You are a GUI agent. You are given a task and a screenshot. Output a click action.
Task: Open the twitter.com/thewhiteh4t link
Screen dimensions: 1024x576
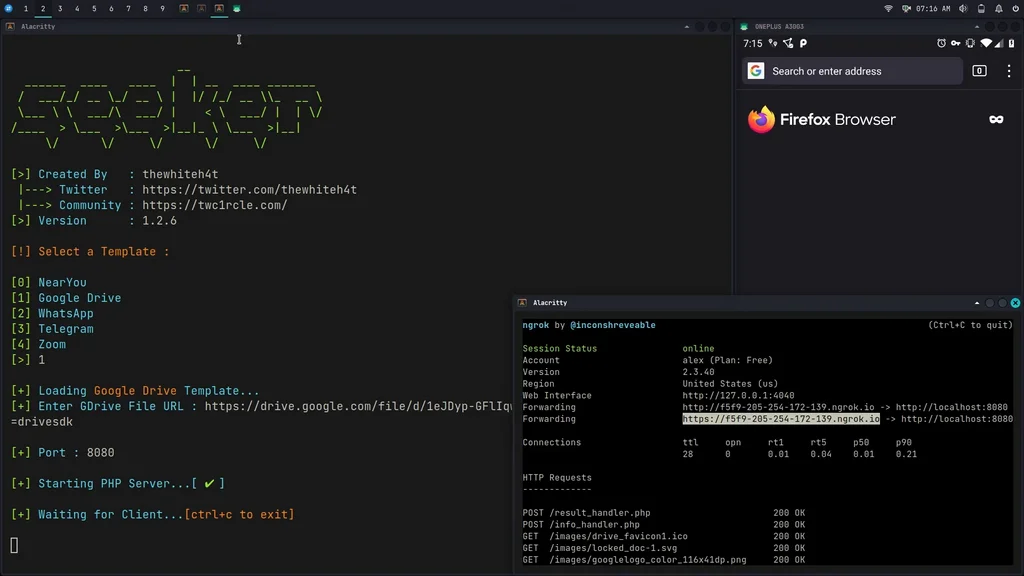point(248,189)
